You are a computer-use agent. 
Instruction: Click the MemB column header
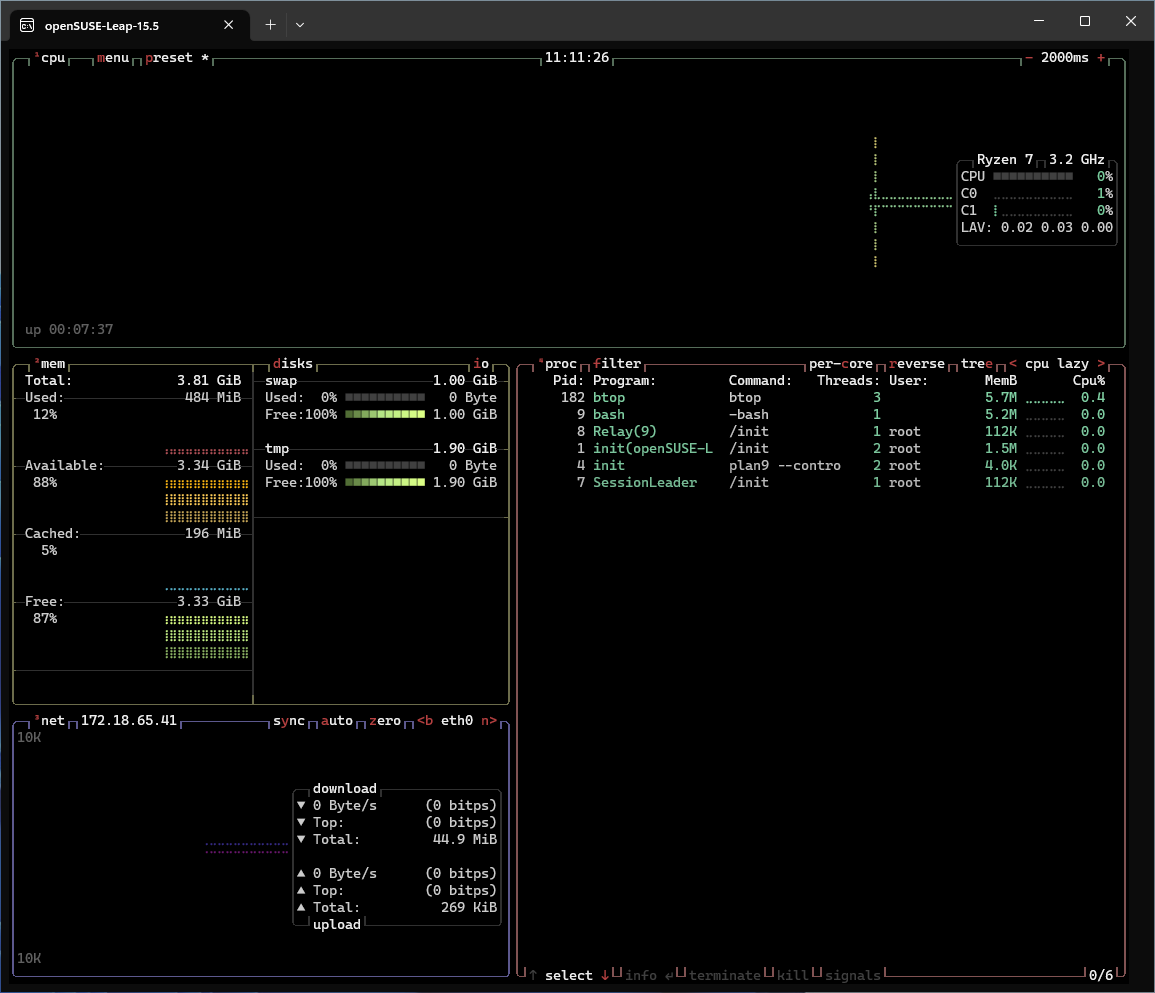pos(1000,381)
